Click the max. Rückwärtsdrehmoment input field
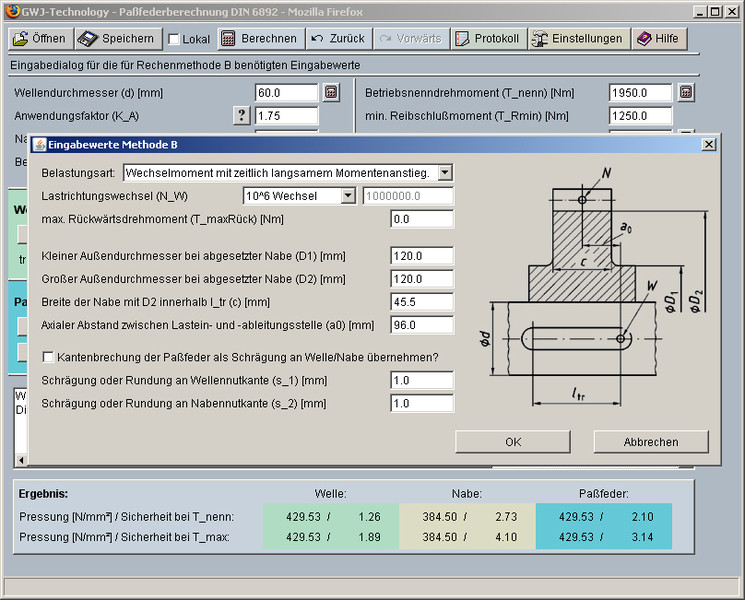The image size is (745, 600). click(423, 219)
